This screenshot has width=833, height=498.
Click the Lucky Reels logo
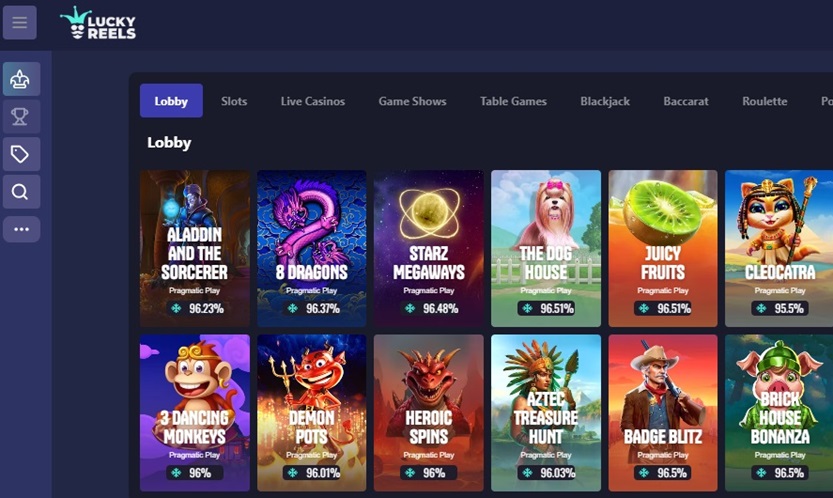coord(98,23)
